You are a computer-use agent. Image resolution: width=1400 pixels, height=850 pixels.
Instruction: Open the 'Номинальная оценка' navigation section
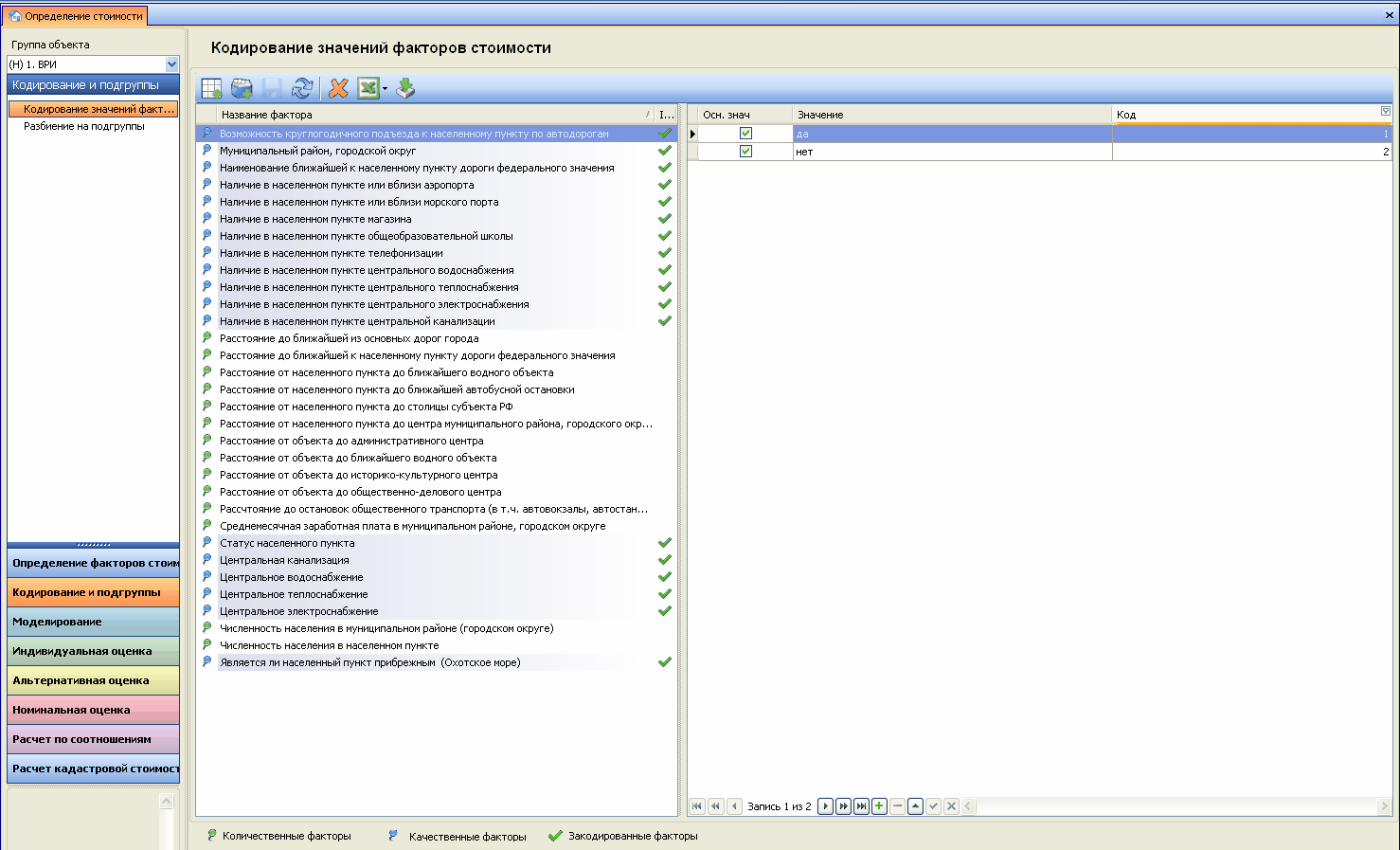click(93, 710)
